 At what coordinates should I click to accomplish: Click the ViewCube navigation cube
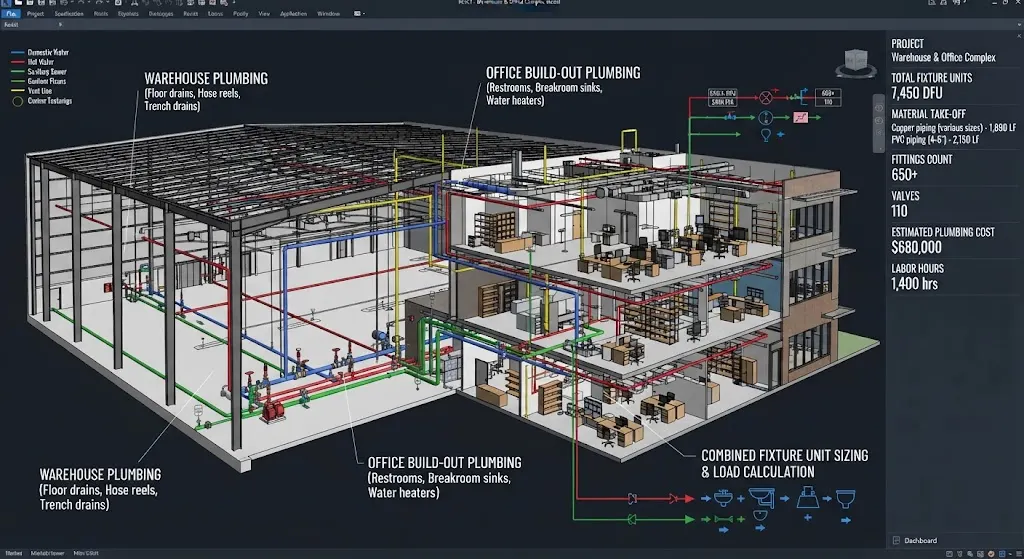point(856,62)
